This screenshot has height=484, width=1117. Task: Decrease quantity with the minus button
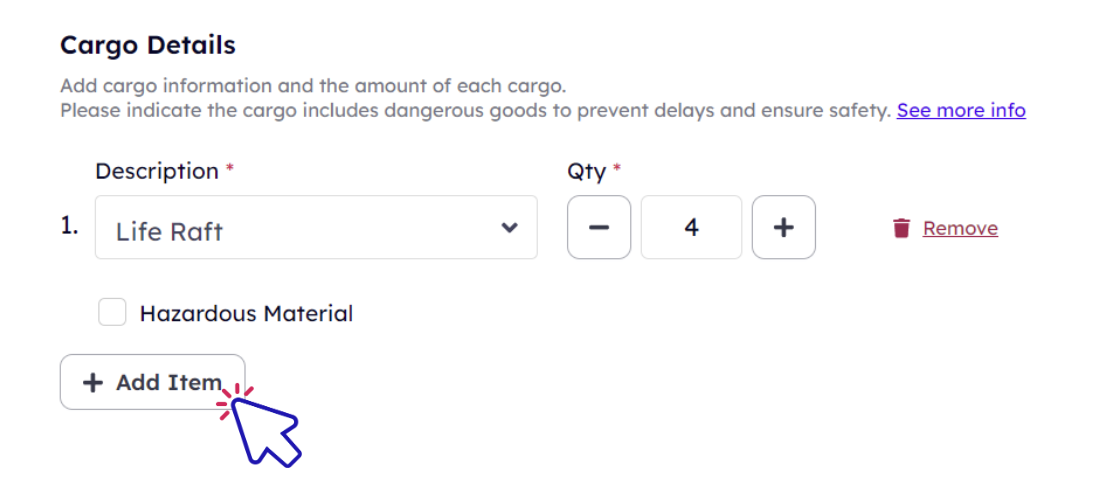(x=599, y=227)
